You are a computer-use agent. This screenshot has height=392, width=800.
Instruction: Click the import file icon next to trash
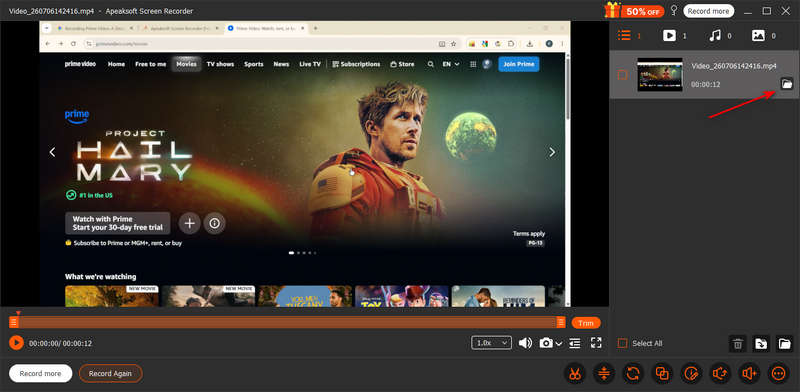(x=761, y=344)
